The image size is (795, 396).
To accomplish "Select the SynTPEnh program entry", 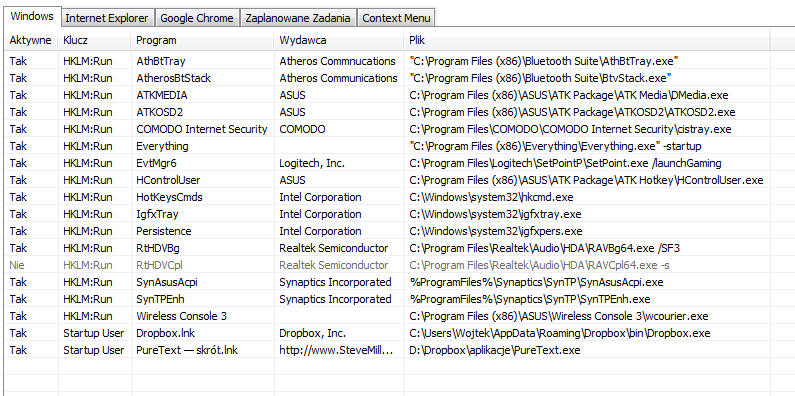I will click(160, 299).
